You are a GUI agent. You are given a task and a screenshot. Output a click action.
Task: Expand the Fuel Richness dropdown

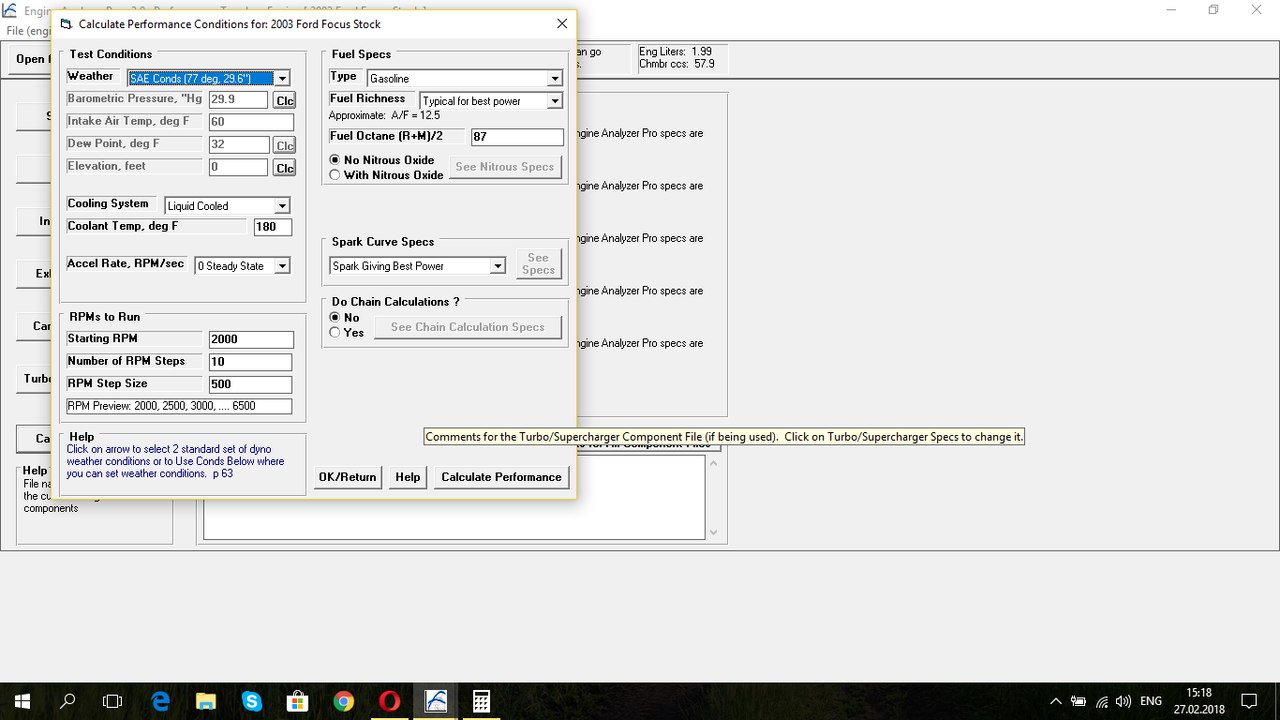tap(555, 101)
